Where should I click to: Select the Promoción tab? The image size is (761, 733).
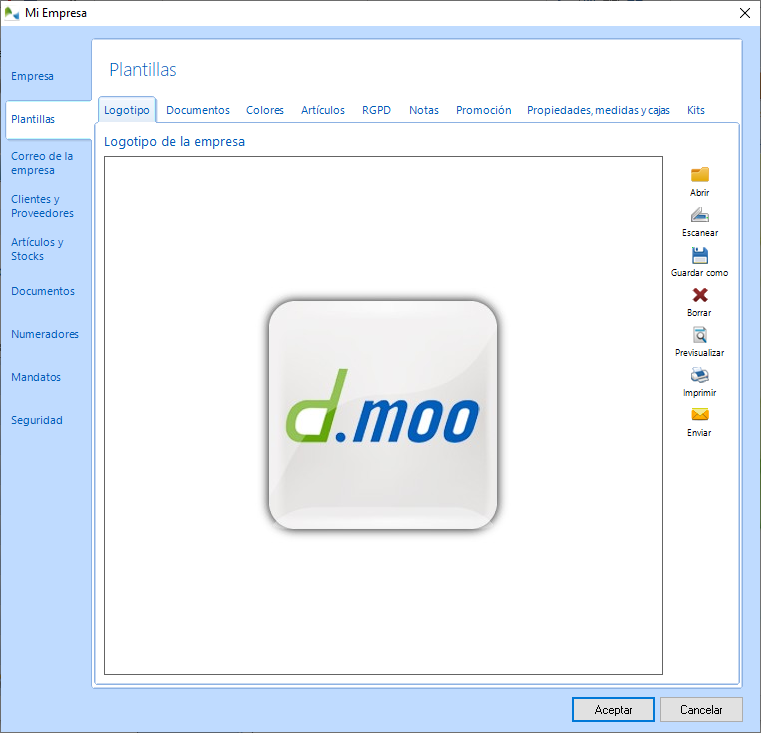(483, 110)
